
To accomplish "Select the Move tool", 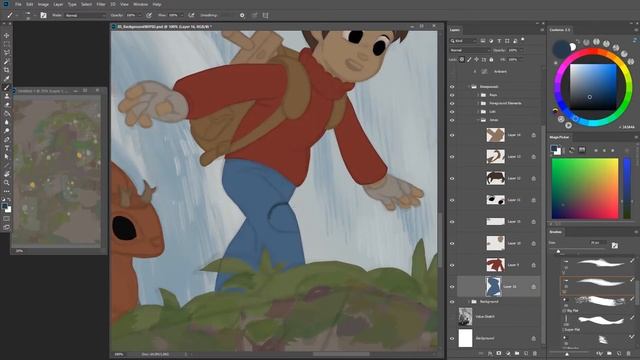I will [7, 36].
